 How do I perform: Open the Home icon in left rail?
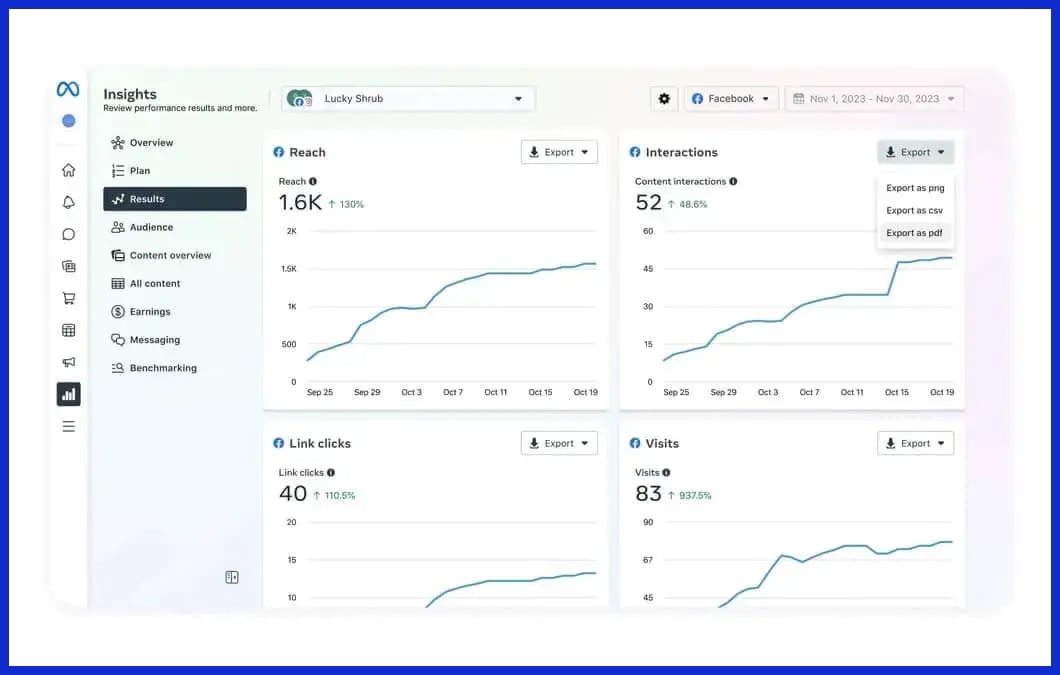click(68, 170)
